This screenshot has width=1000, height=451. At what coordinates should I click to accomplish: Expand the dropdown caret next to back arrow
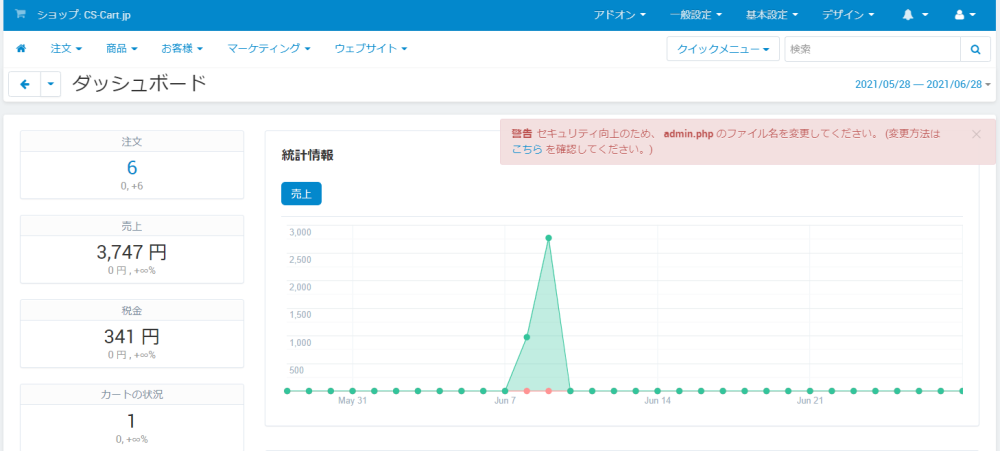[50, 84]
